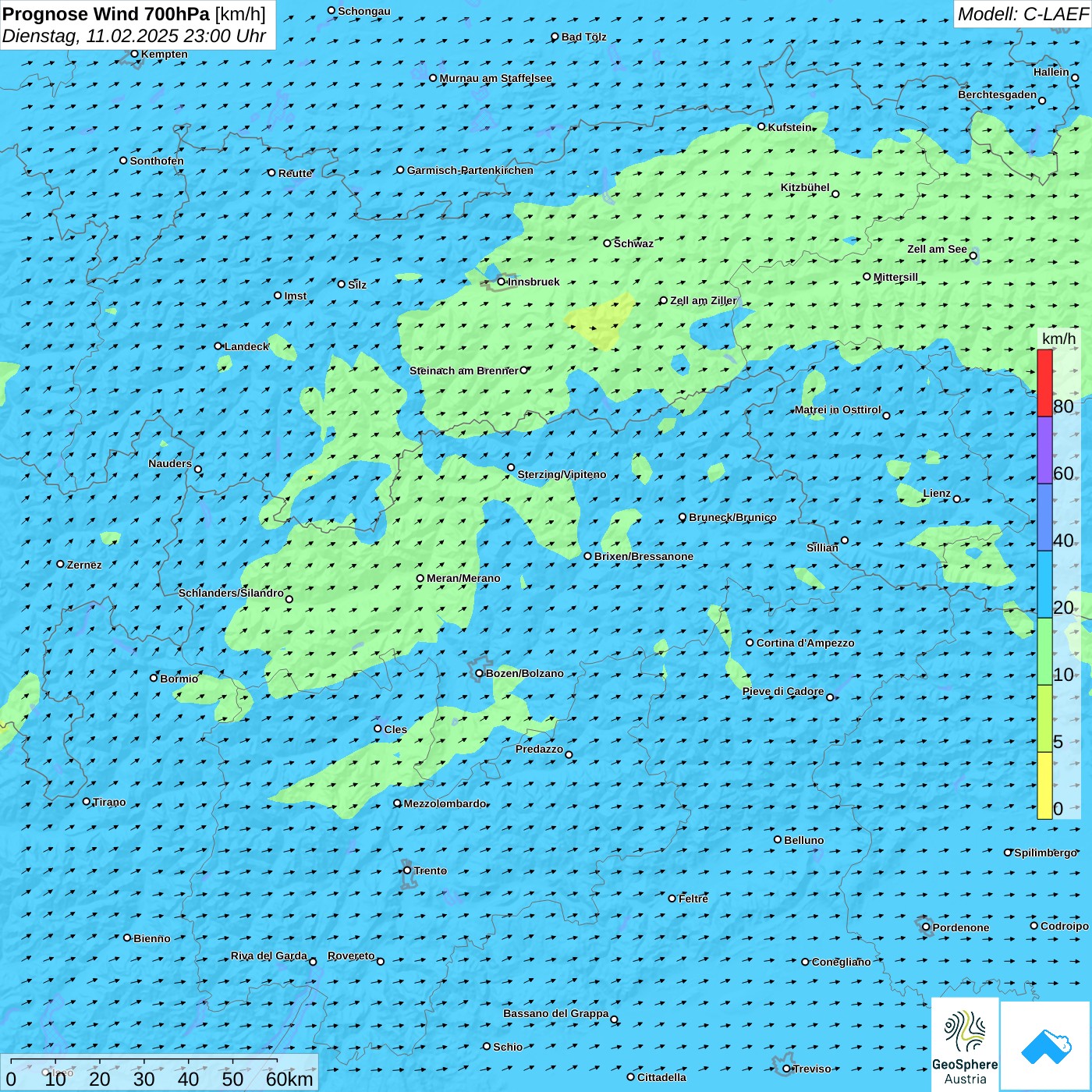
Task: Click the 'Zernez' label
Action: pyautogui.click(x=84, y=565)
